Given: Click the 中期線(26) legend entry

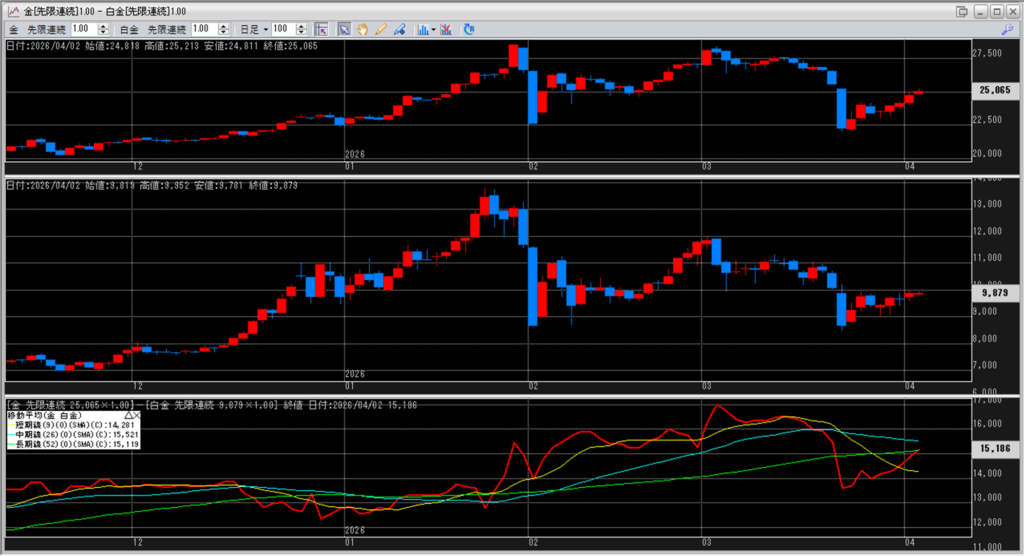Looking at the screenshot, I should click(x=76, y=434).
